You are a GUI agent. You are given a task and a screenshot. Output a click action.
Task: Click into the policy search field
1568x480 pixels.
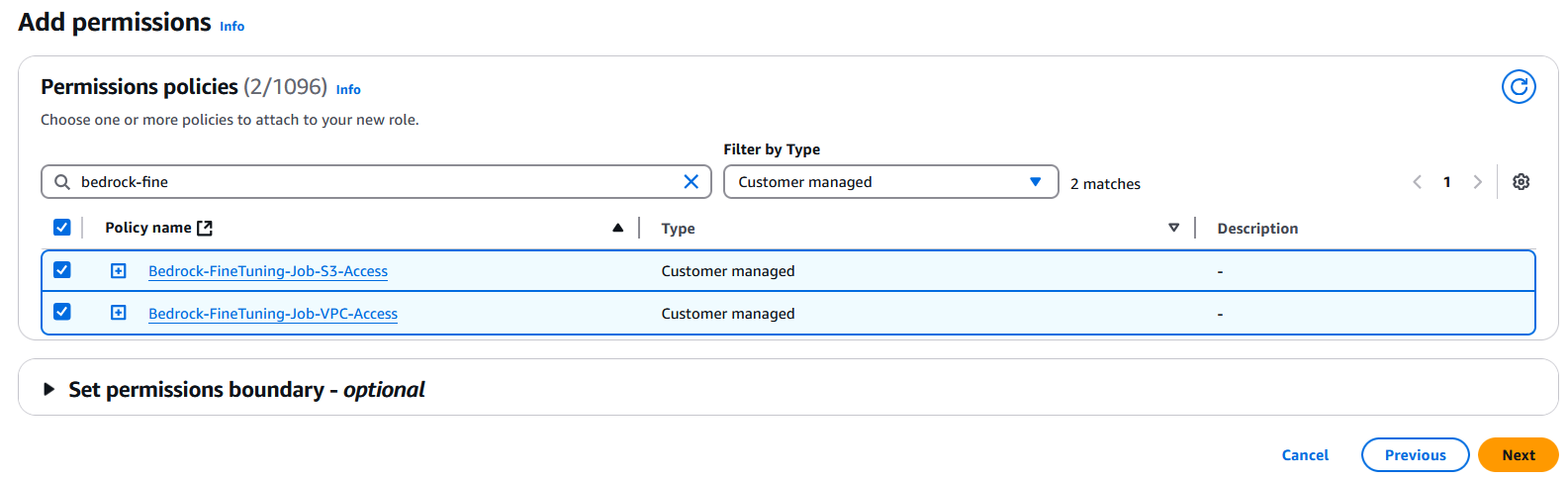tap(376, 182)
